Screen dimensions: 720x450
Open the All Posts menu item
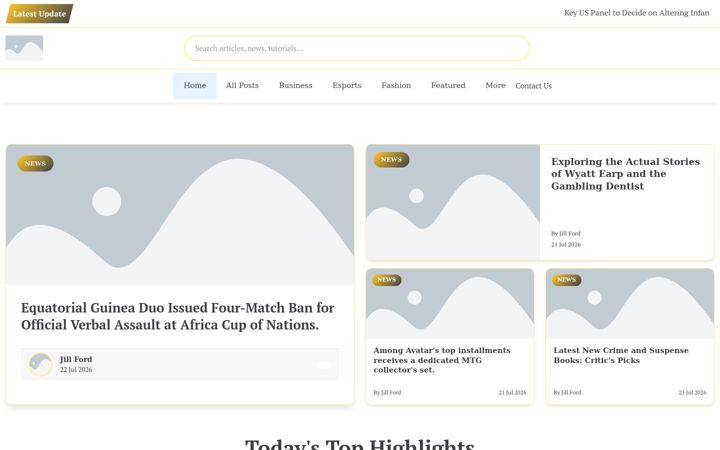pos(242,85)
